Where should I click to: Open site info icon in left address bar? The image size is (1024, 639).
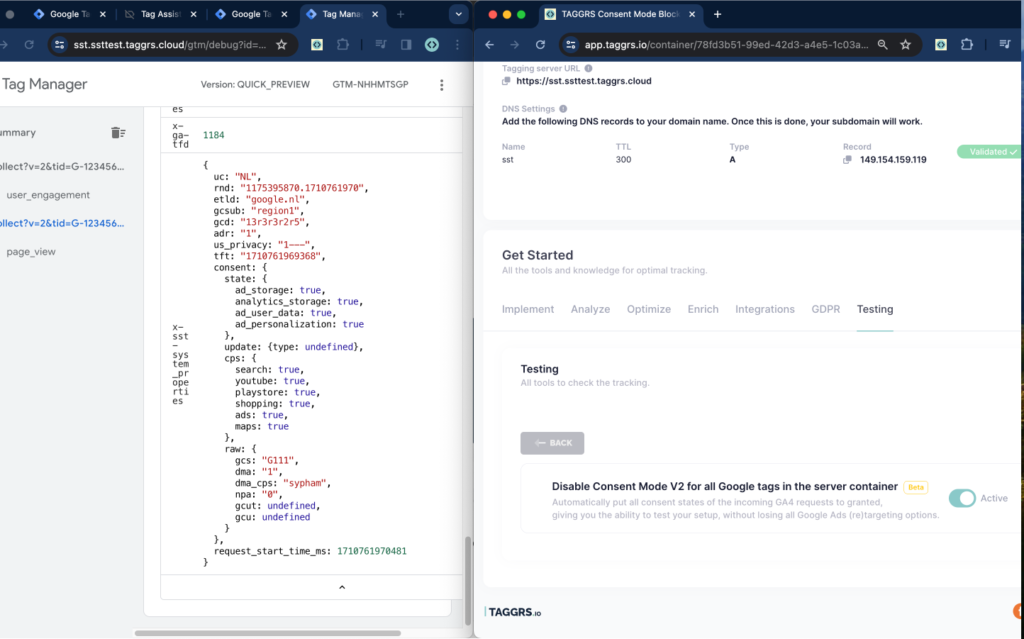[x=59, y=44]
